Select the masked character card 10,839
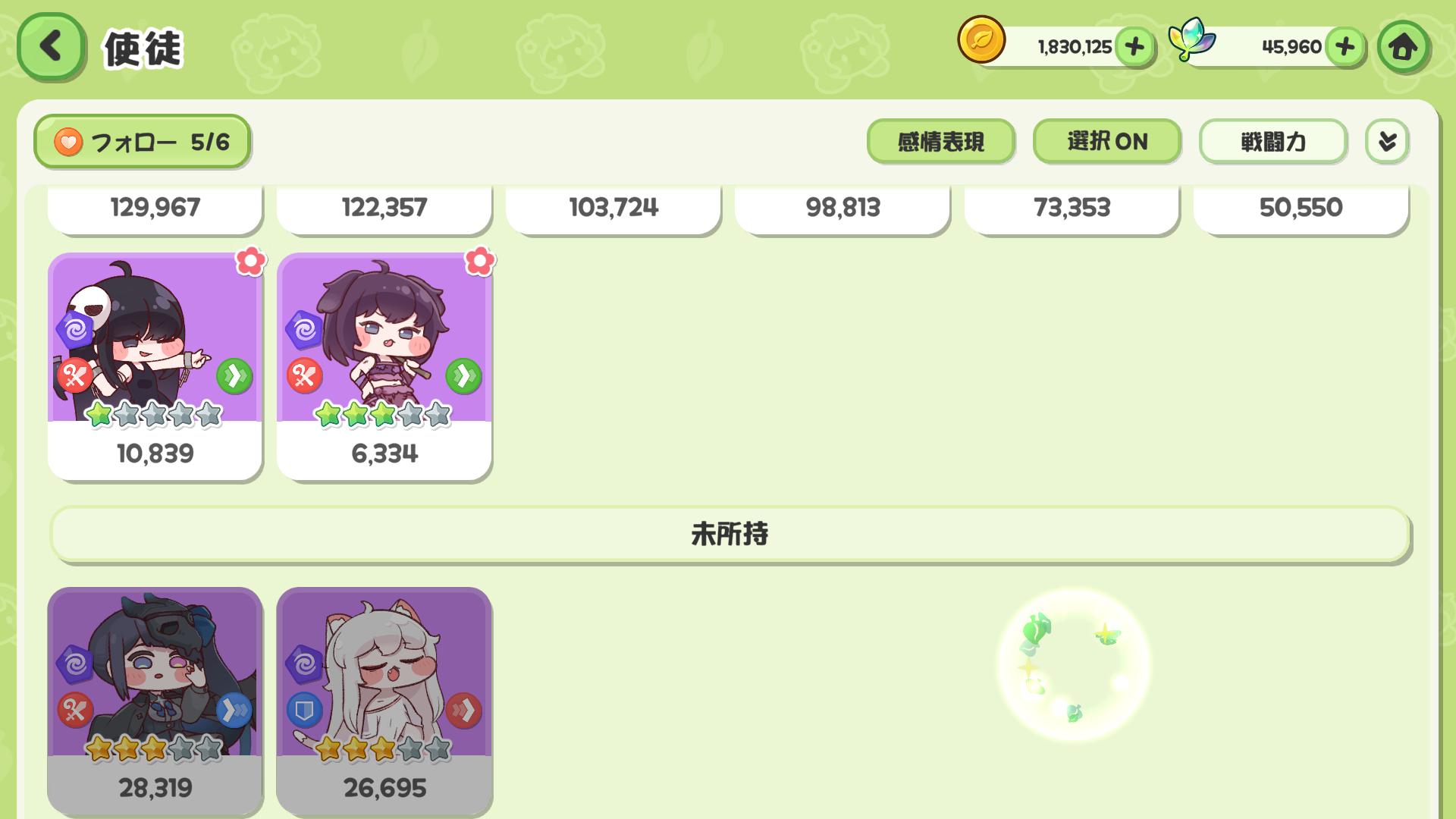 point(155,366)
